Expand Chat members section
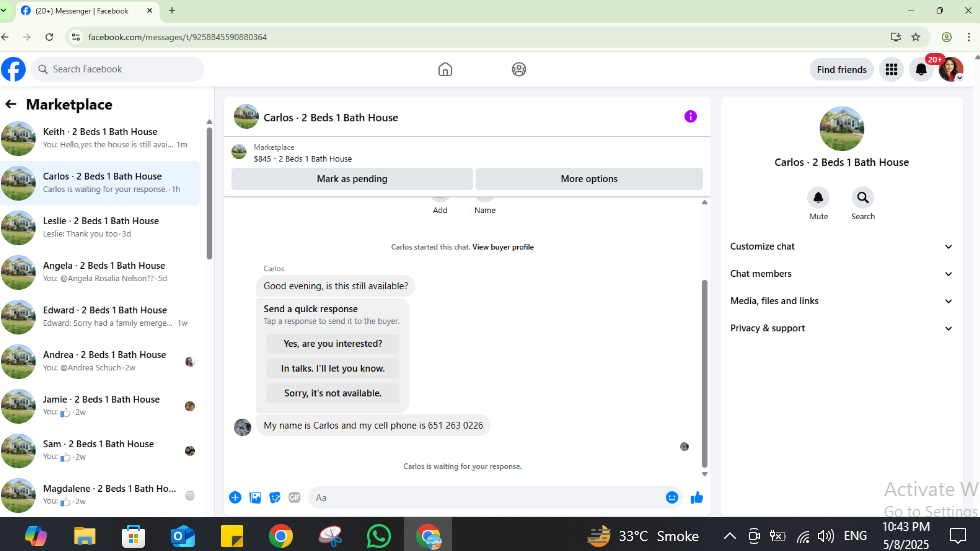980x551 pixels. pyautogui.click(x=841, y=274)
